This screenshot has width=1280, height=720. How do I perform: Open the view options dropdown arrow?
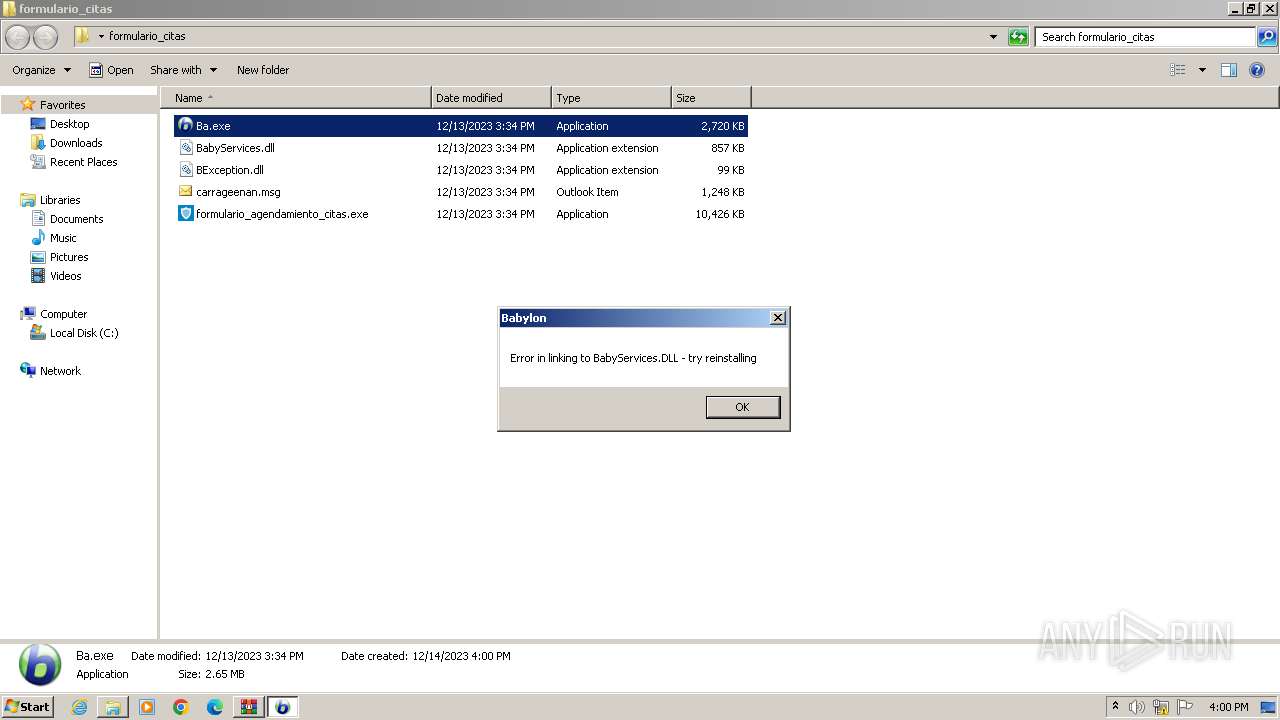point(1202,70)
